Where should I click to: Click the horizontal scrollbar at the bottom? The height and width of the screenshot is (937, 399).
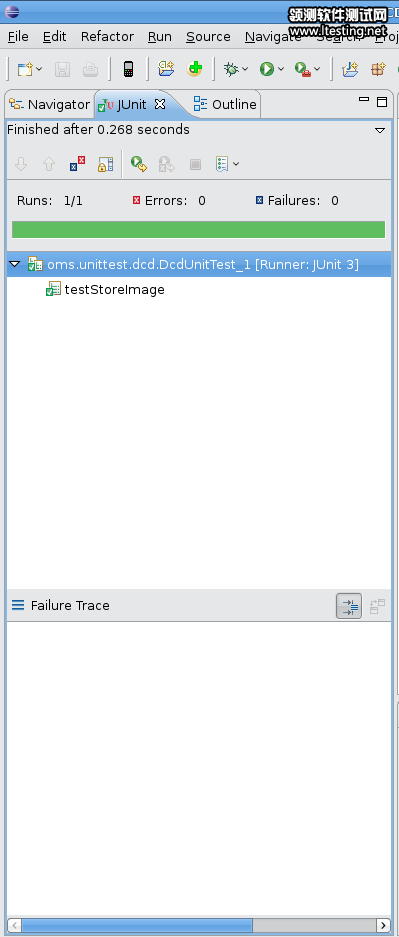(x=200, y=925)
